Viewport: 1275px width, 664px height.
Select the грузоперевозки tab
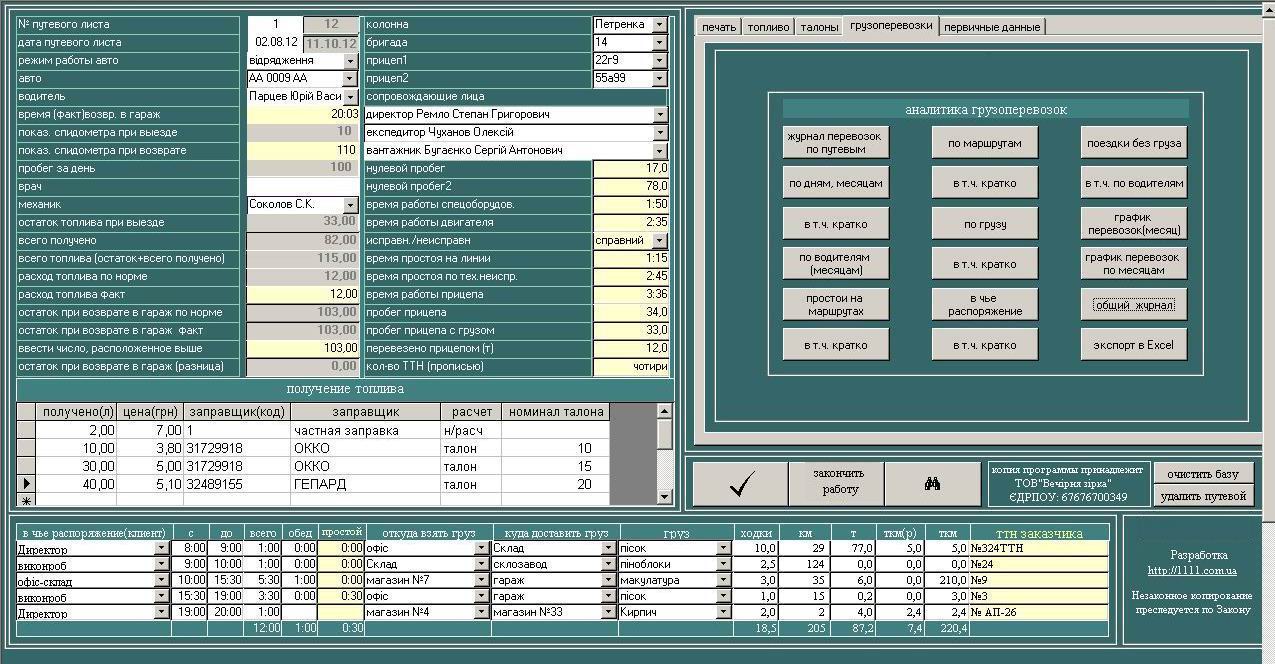[x=891, y=26]
